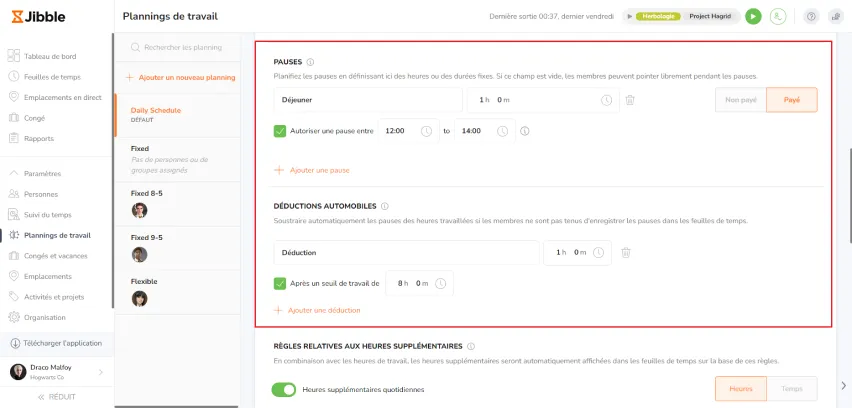The image size is (852, 408).
Task: Open the help question mark icon
Action: [810, 16]
